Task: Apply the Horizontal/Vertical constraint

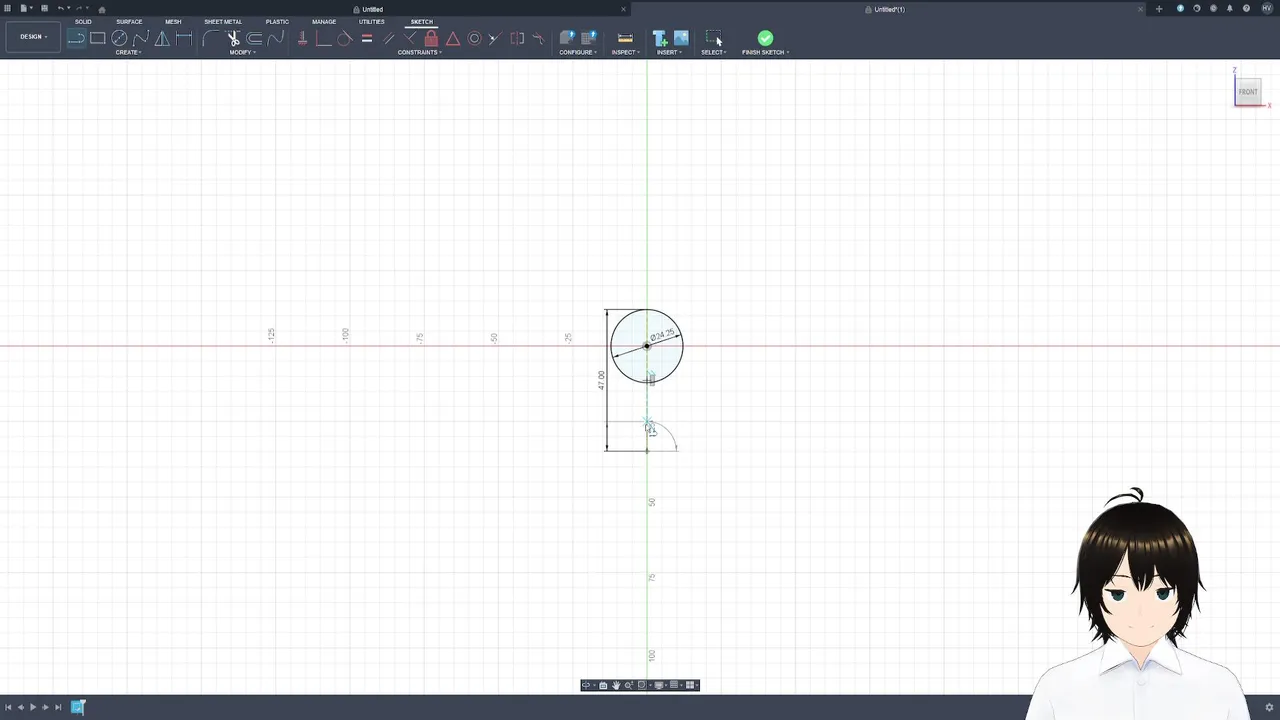Action: (x=302, y=38)
